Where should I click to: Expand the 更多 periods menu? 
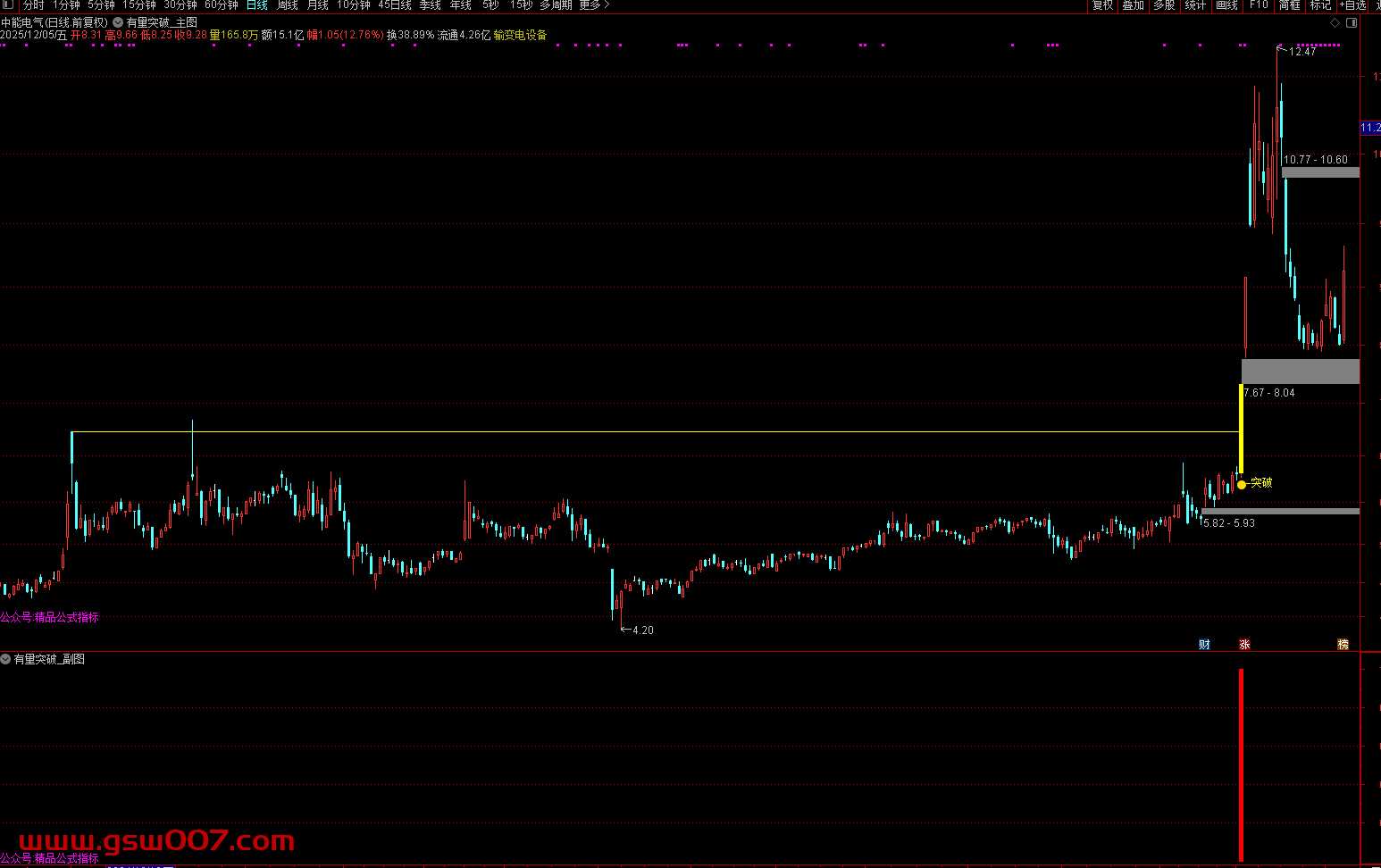(594, 5)
